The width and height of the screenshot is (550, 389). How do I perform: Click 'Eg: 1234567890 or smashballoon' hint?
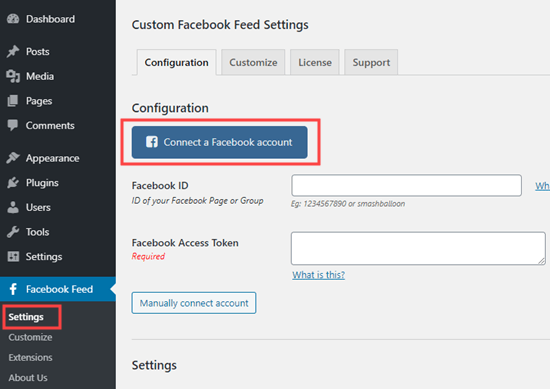[348, 204]
